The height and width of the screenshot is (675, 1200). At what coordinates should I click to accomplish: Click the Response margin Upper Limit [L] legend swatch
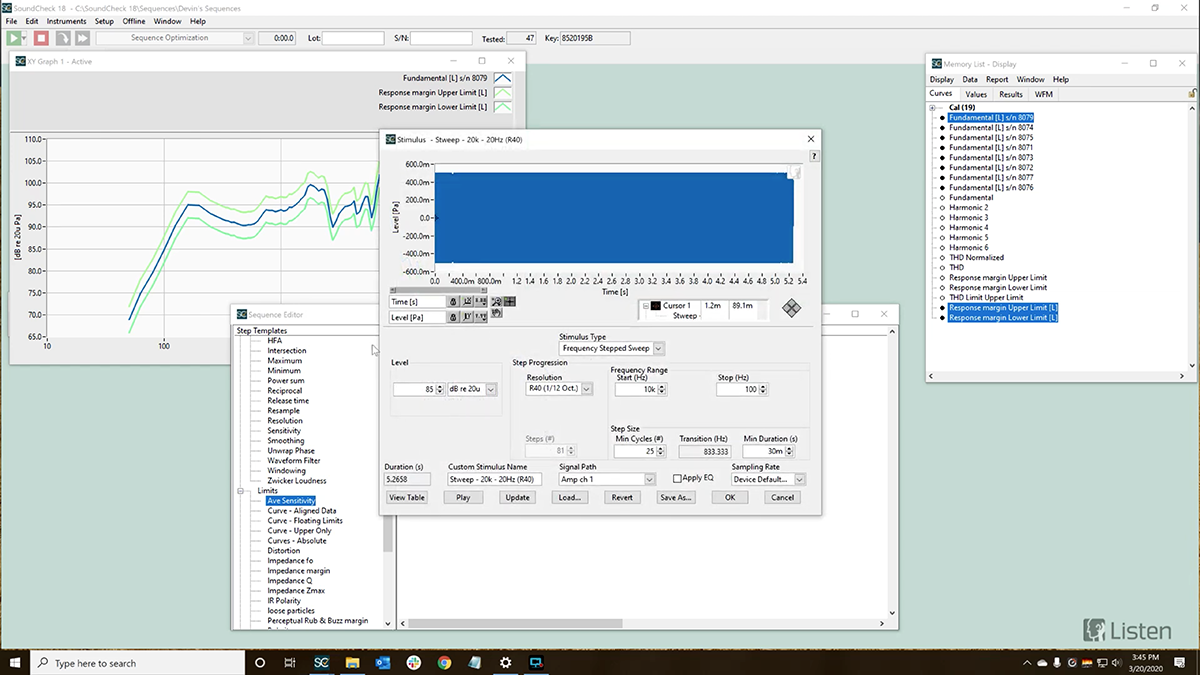click(503, 92)
